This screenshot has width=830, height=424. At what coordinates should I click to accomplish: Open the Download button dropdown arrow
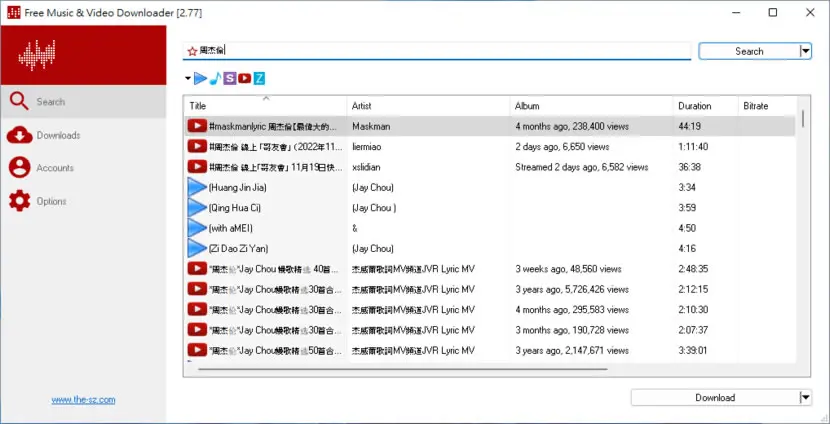point(805,398)
